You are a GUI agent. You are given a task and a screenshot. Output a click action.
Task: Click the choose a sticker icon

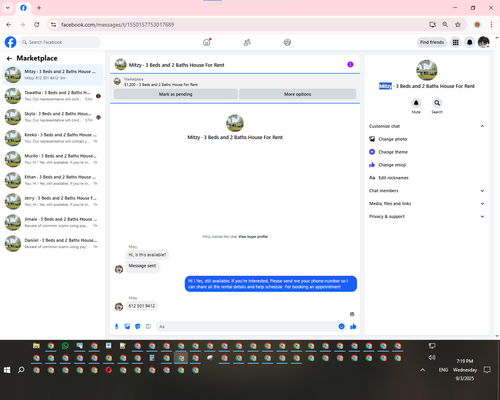(x=138, y=326)
